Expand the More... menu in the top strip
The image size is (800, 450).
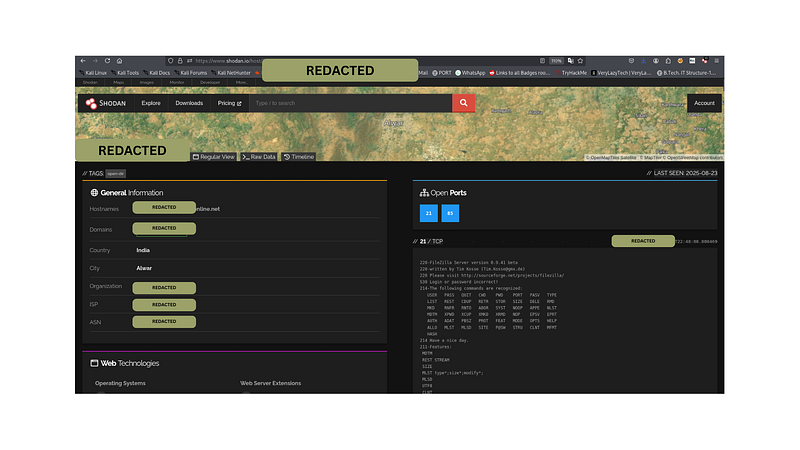pyautogui.click(x=242, y=82)
